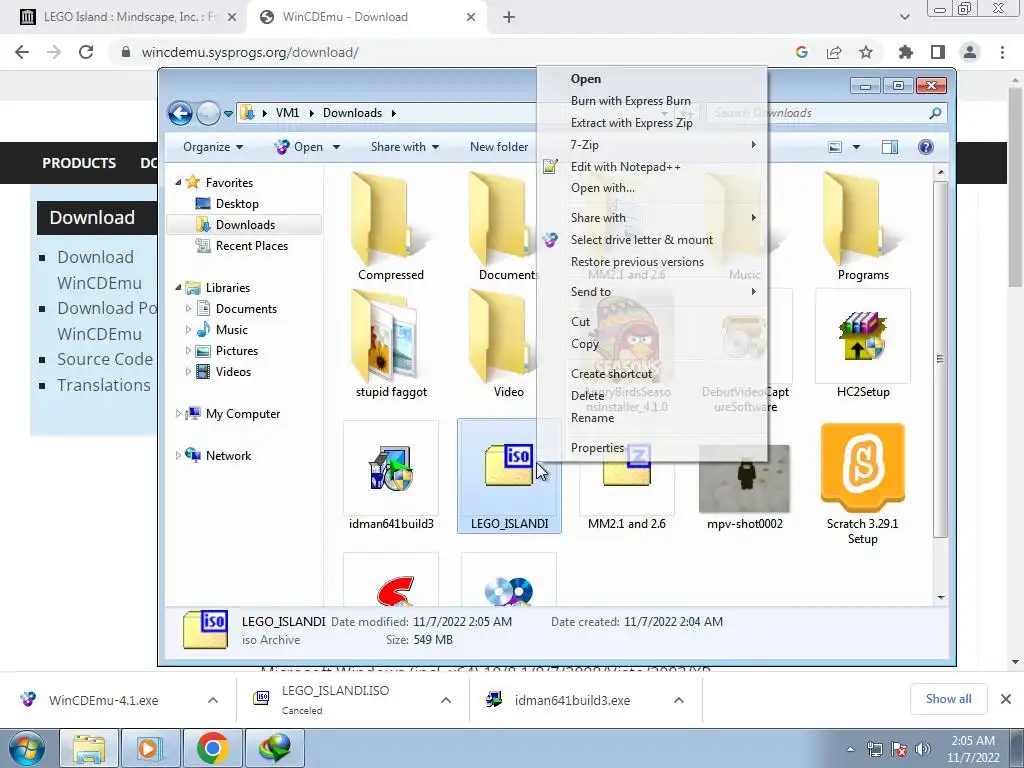The height and width of the screenshot is (768, 1024).
Task: Open Chrome side panel icon
Action: pyautogui.click(x=938, y=52)
